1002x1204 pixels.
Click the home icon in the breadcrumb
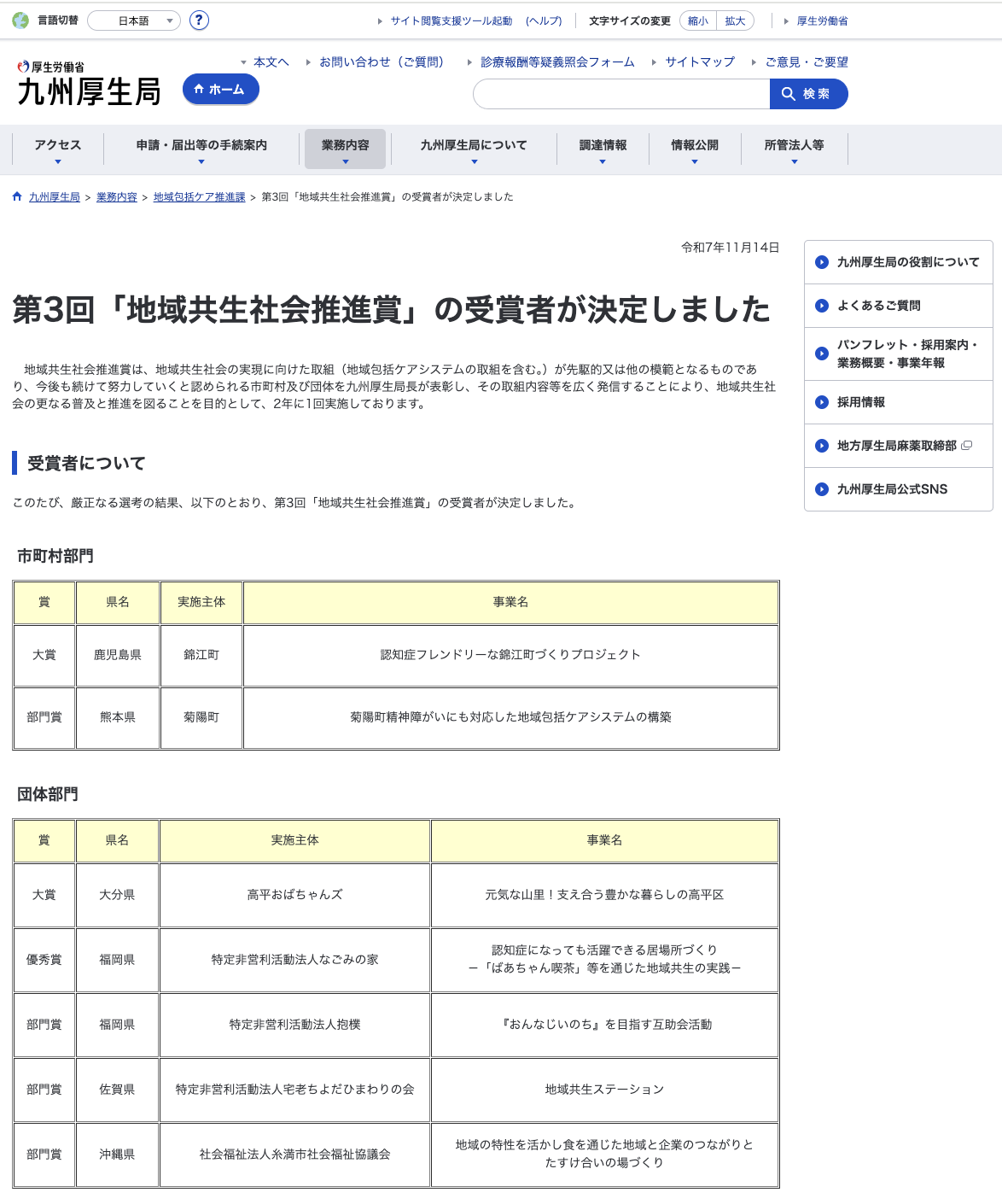coord(16,196)
